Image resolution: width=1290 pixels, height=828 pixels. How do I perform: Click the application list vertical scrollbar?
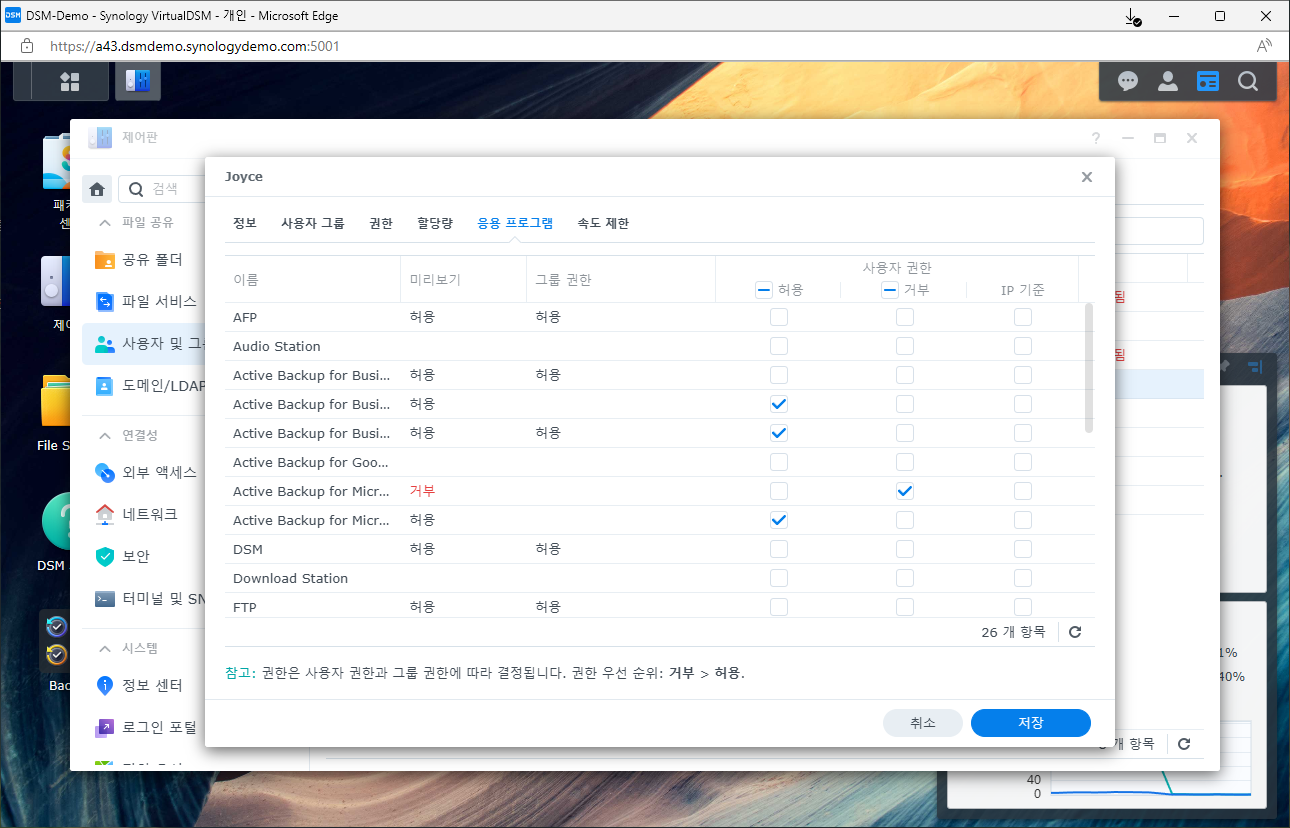[1089, 368]
